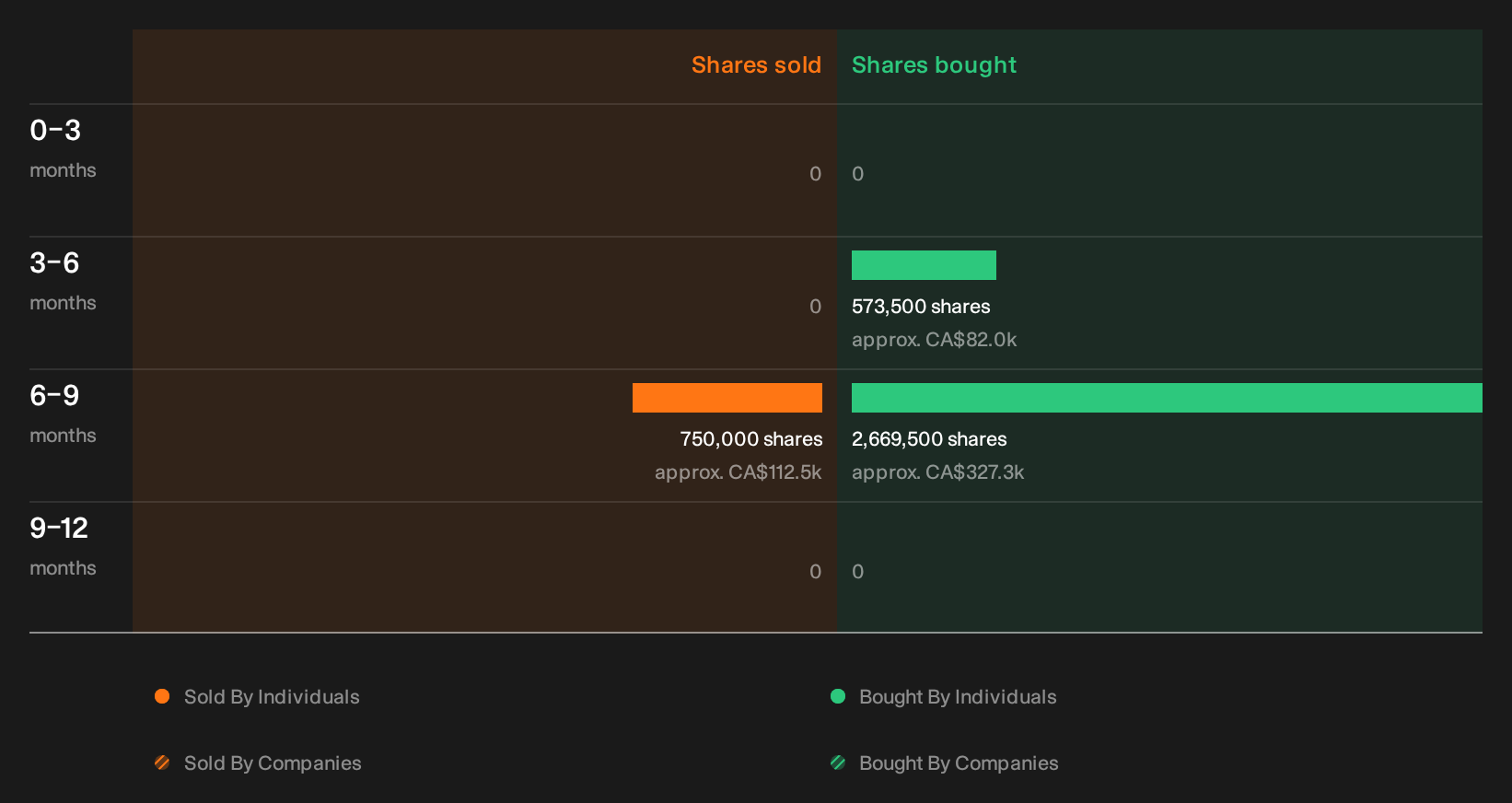The image size is (1512, 803).
Task: Click the 6-9 months row label
Action: tap(63, 414)
